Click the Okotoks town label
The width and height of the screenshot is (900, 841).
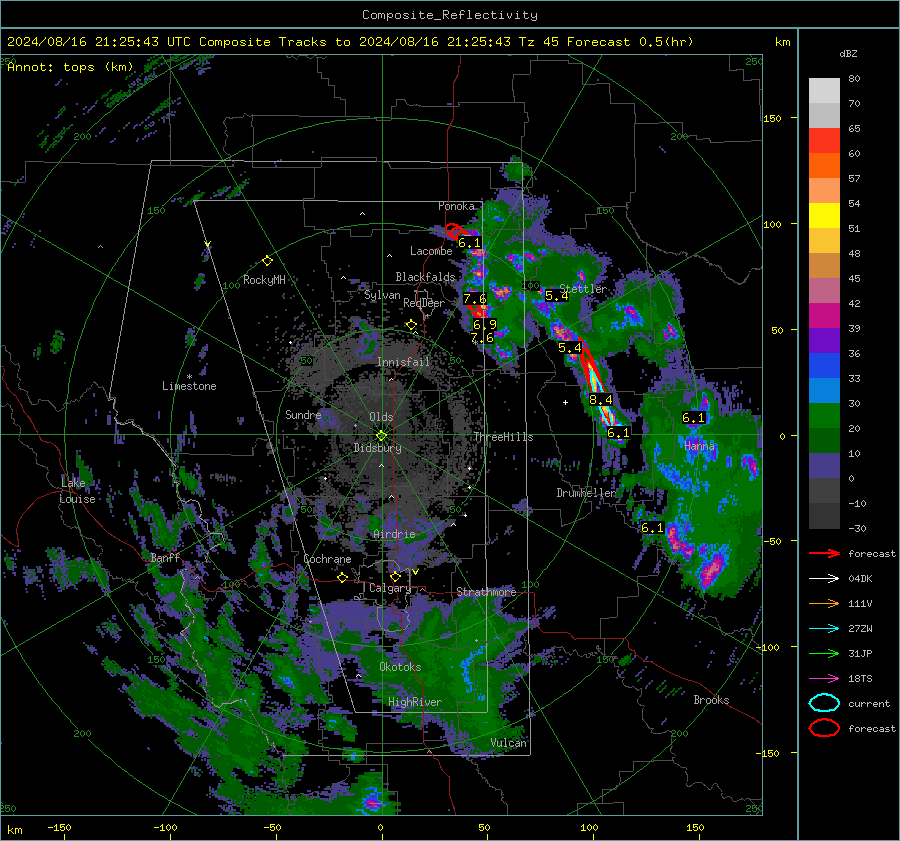(400, 667)
